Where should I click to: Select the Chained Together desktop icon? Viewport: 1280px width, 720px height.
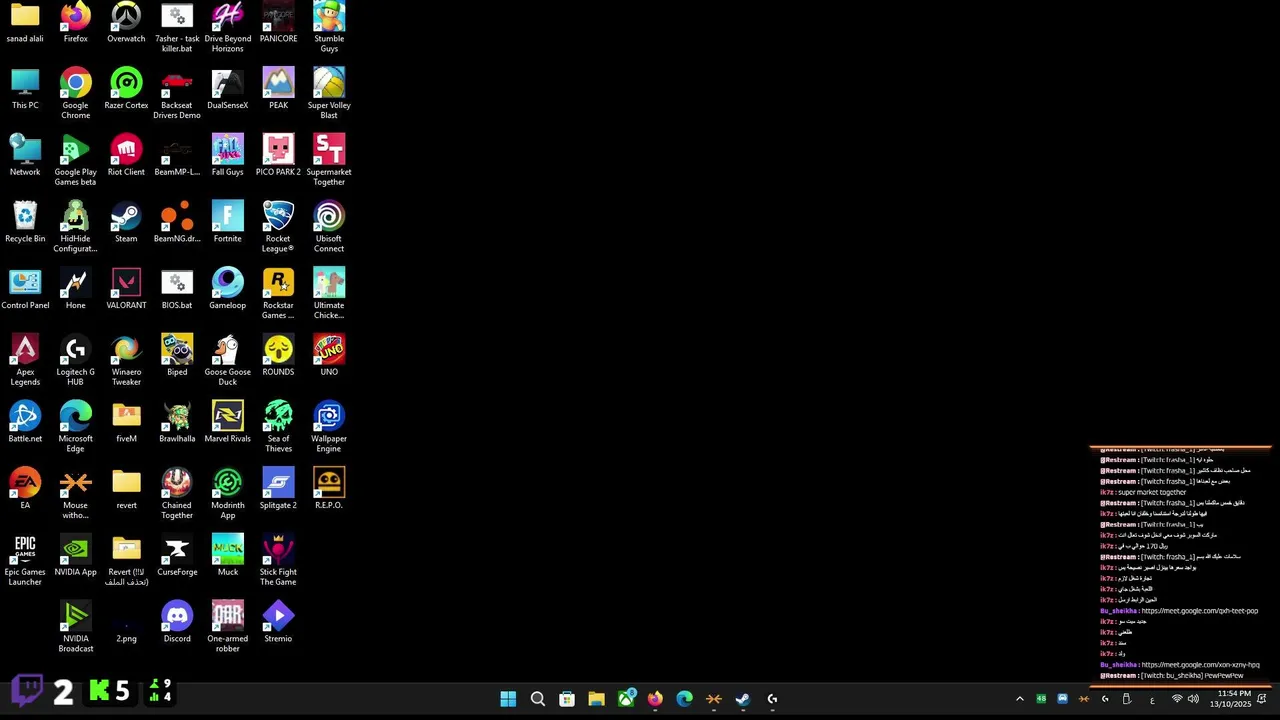[x=177, y=494]
